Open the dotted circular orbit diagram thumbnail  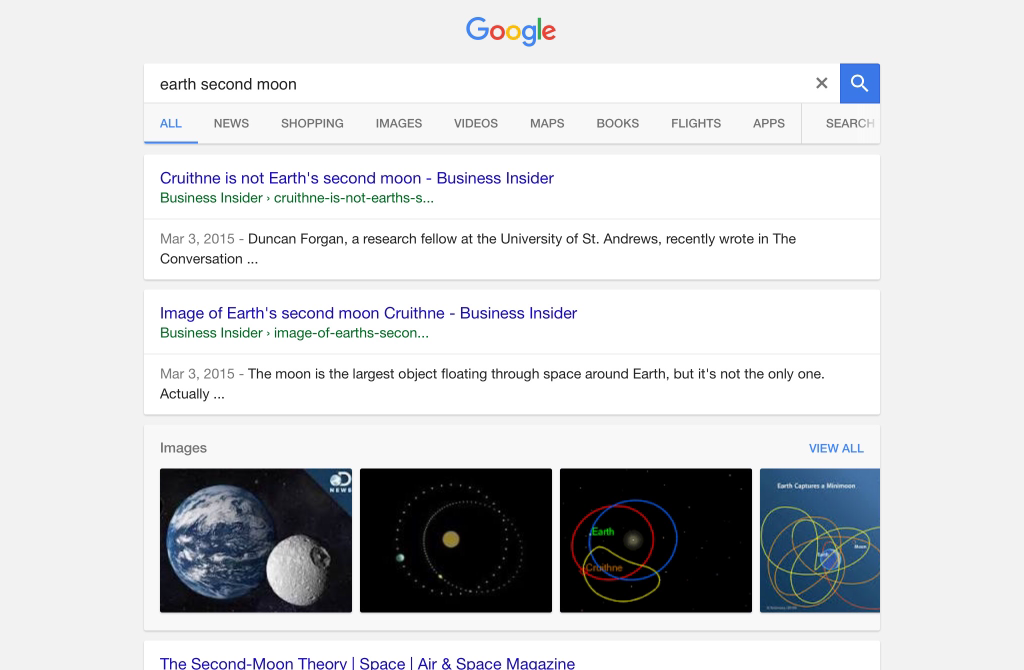point(456,540)
